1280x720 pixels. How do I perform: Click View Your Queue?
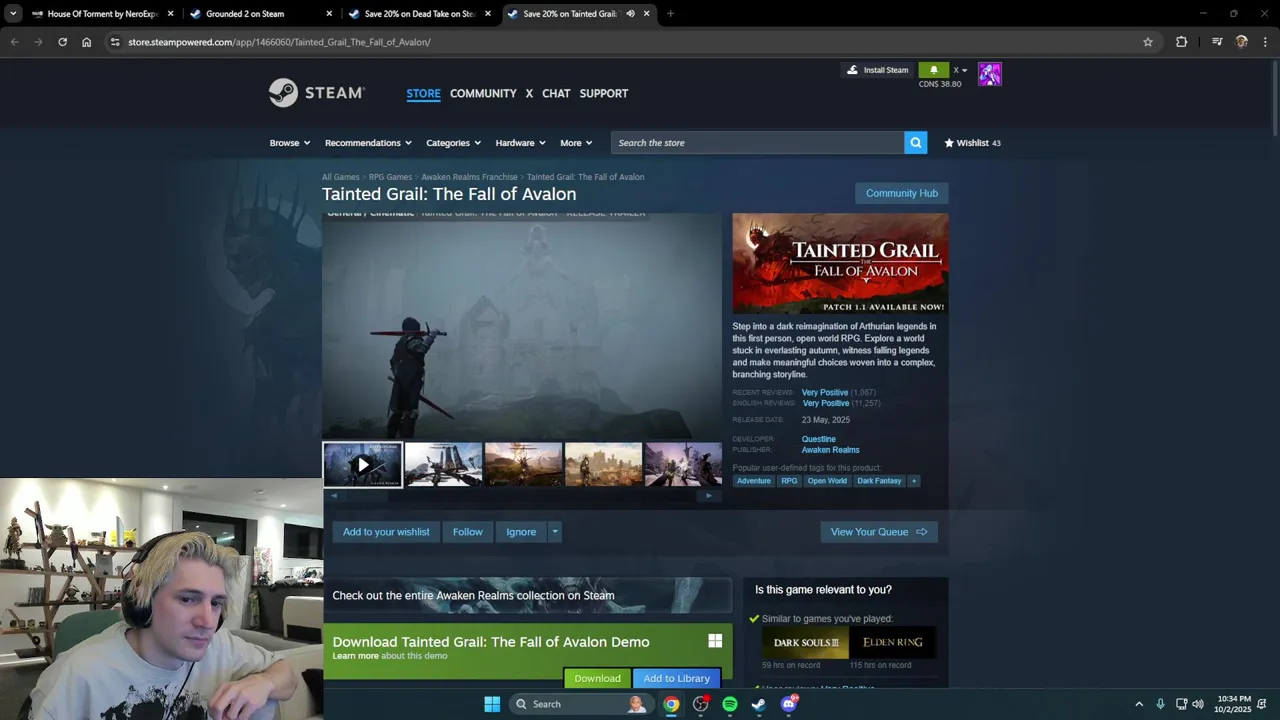(879, 532)
